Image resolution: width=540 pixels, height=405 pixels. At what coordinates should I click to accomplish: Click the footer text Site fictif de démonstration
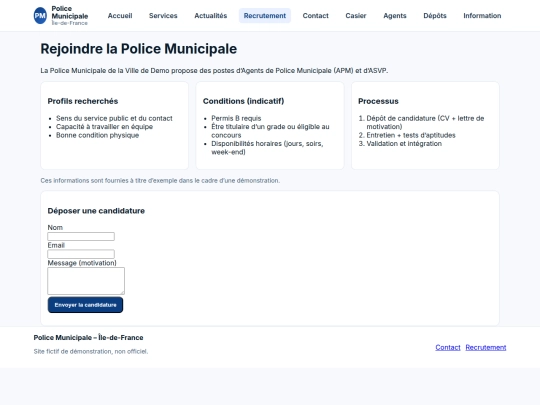(x=91, y=351)
